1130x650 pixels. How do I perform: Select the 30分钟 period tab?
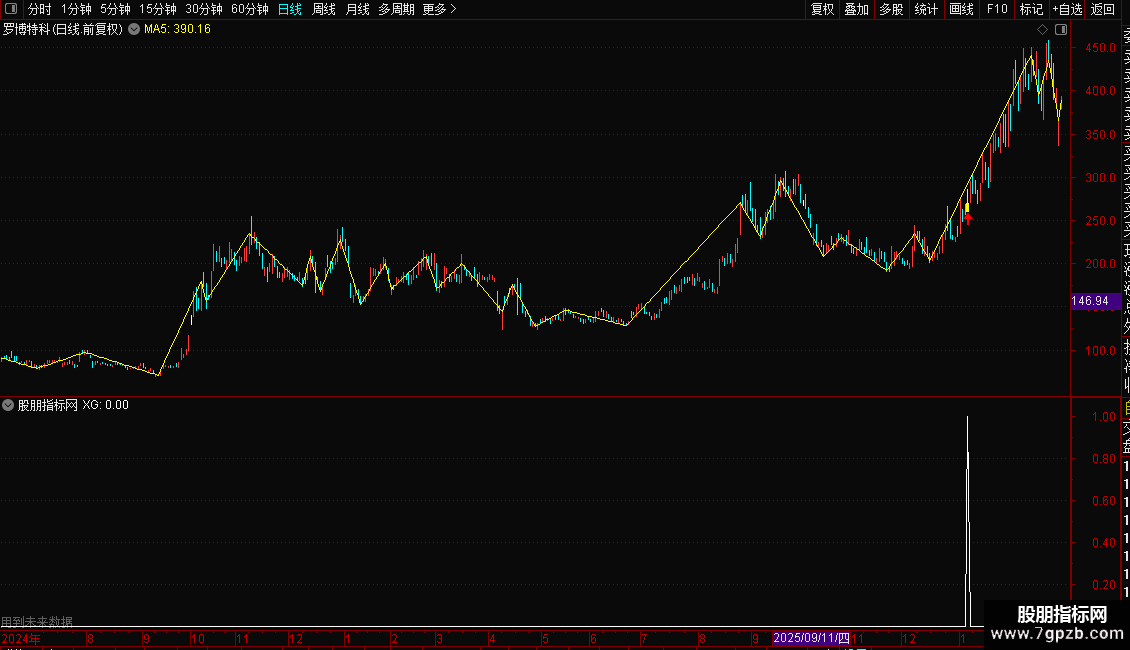pos(204,9)
